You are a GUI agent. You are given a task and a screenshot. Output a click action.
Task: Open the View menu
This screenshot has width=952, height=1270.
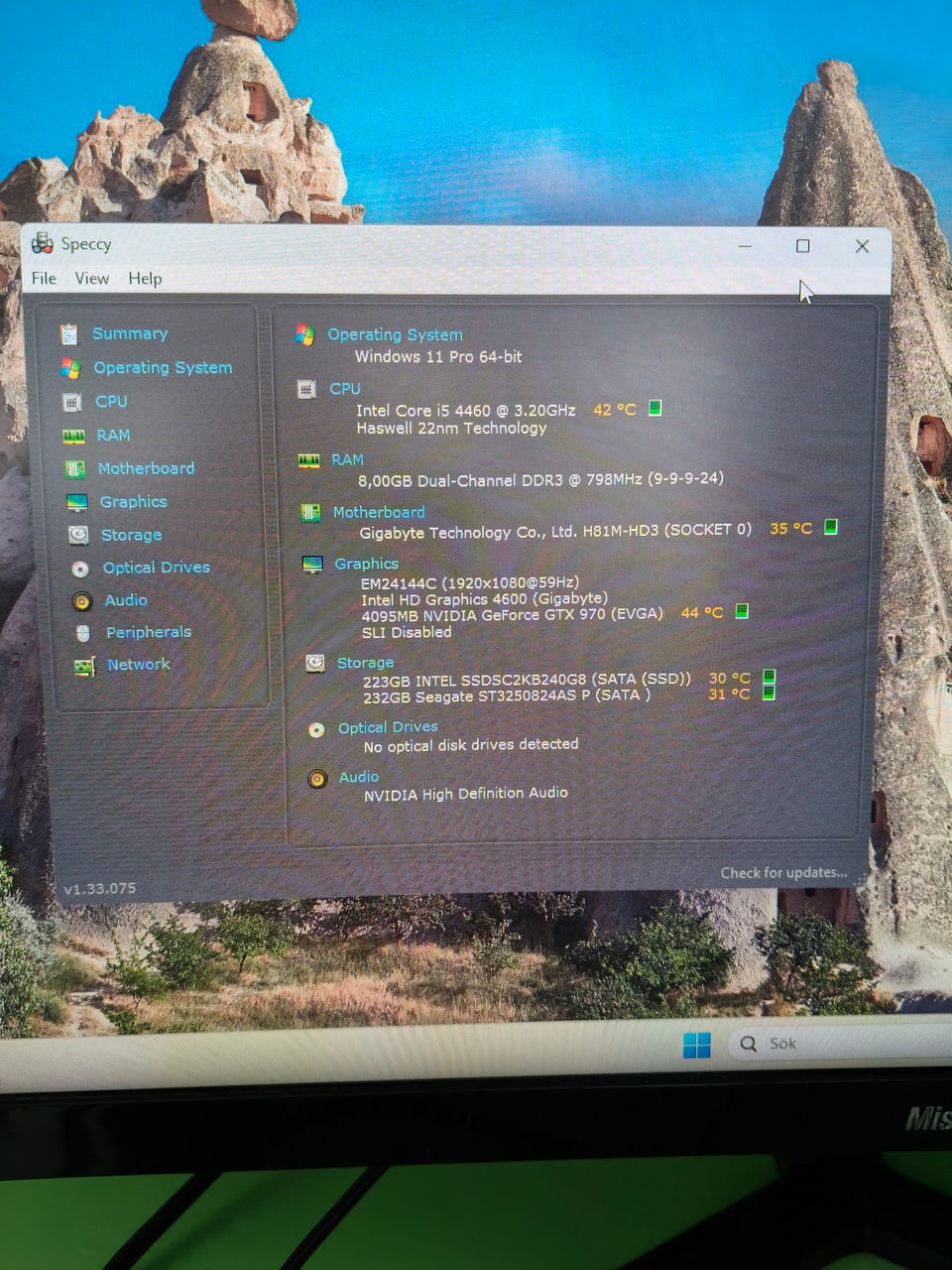pos(92,278)
